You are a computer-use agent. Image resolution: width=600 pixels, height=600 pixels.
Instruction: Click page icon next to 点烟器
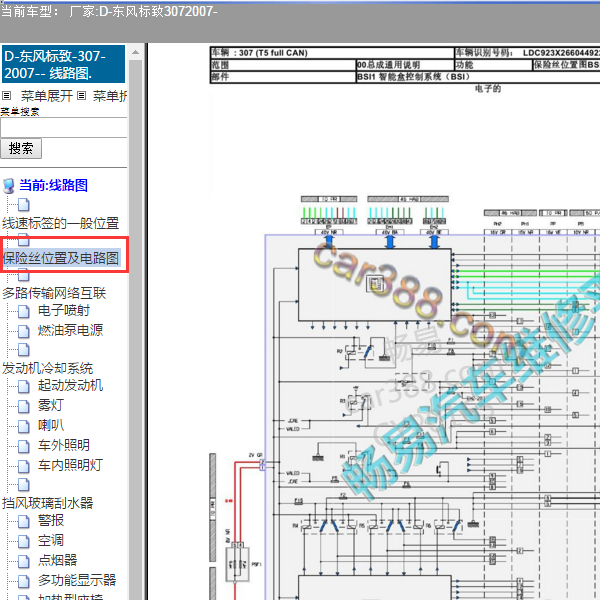[x=24, y=561]
